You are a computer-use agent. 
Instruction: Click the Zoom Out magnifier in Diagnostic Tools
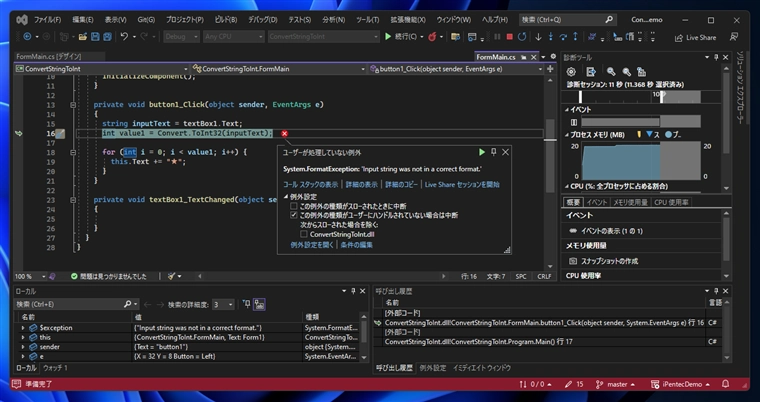[626, 72]
